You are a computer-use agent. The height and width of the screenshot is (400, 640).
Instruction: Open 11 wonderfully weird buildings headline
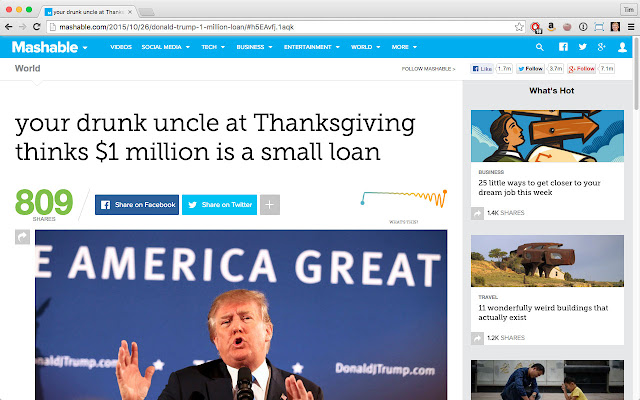[x=543, y=313]
